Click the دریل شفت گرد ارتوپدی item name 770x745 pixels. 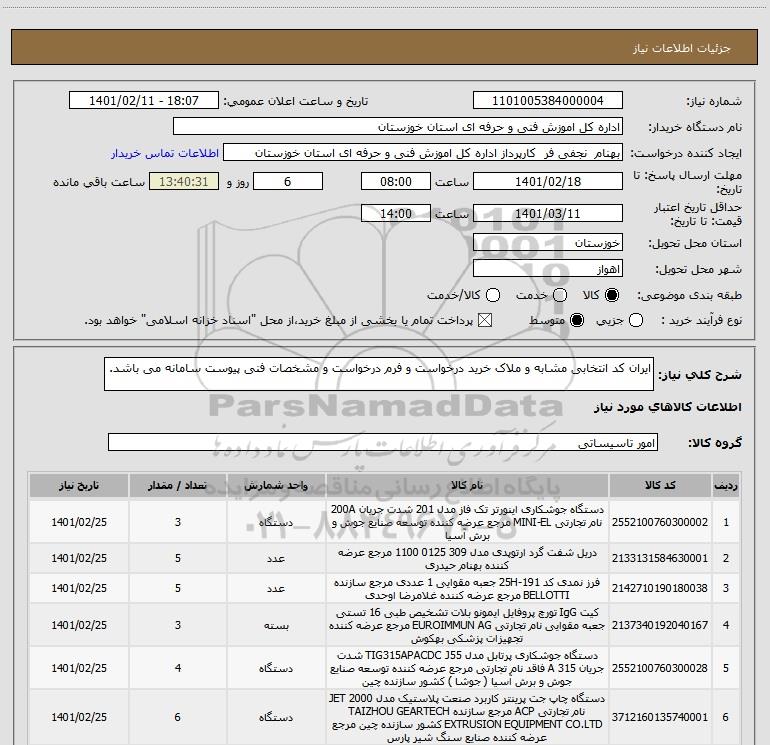point(467,558)
